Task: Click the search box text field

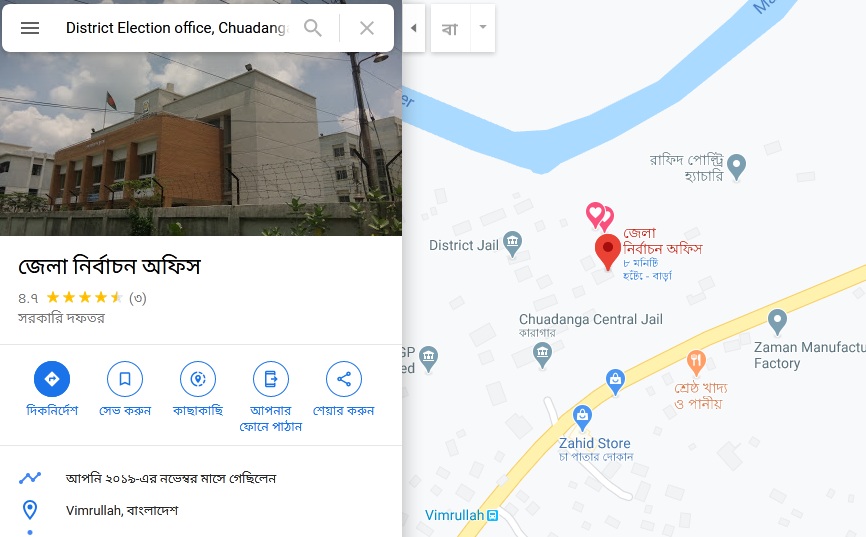Action: (x=177, y=28)
